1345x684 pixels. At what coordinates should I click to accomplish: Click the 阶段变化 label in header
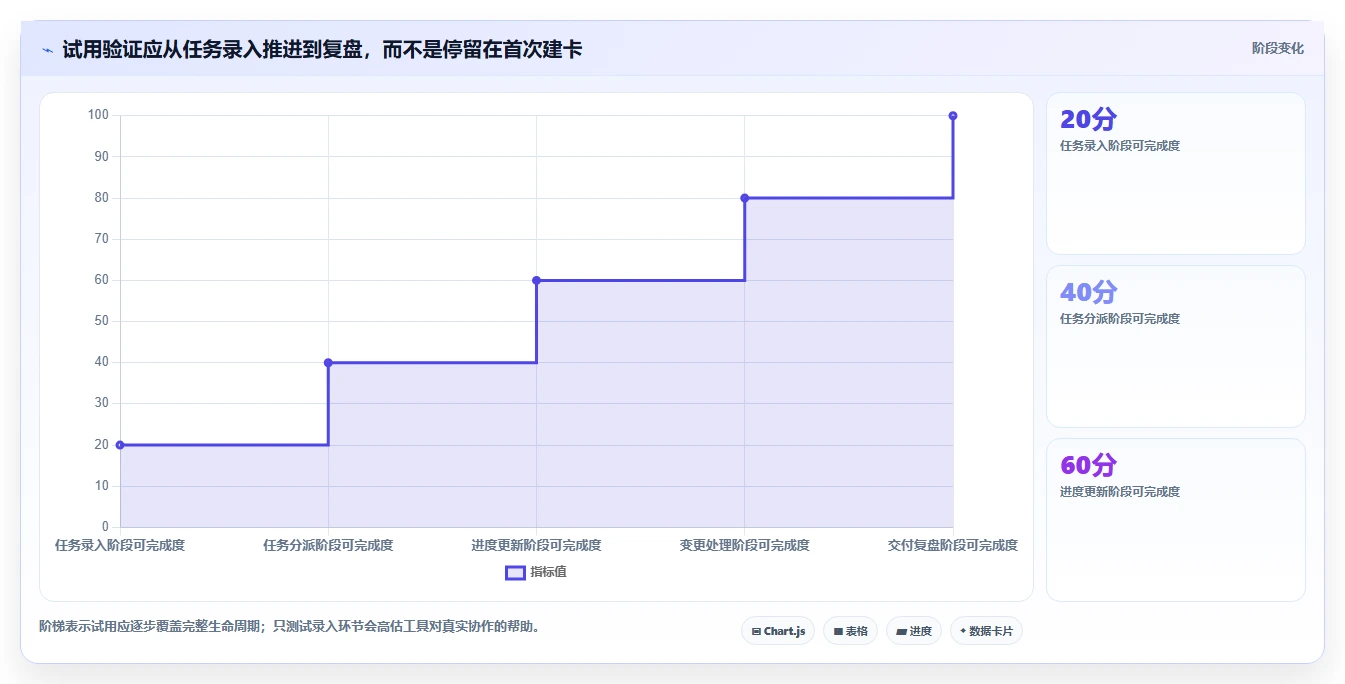[1277, 48]
